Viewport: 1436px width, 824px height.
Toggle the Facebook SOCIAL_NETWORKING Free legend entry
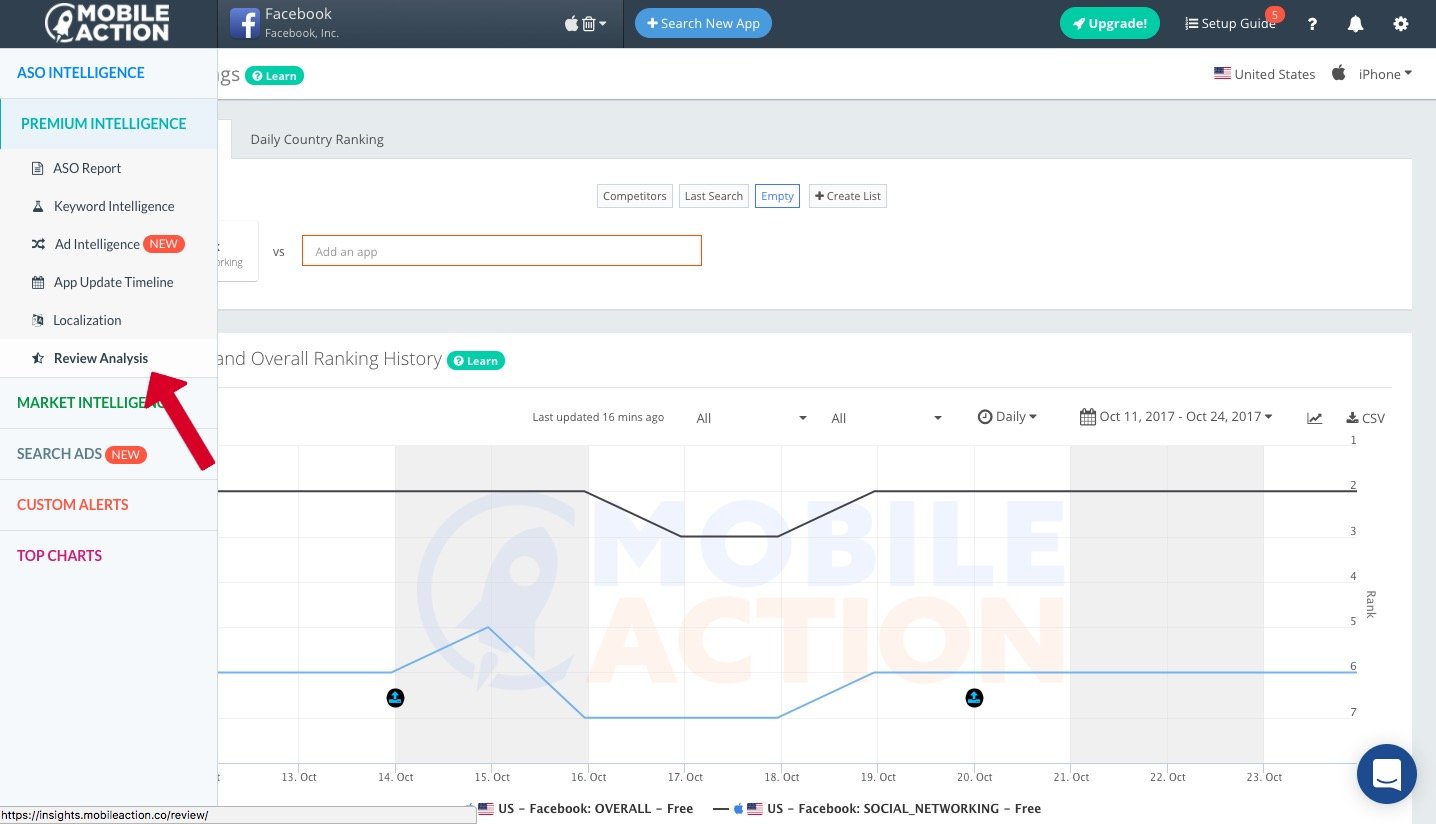click(877, 808)
